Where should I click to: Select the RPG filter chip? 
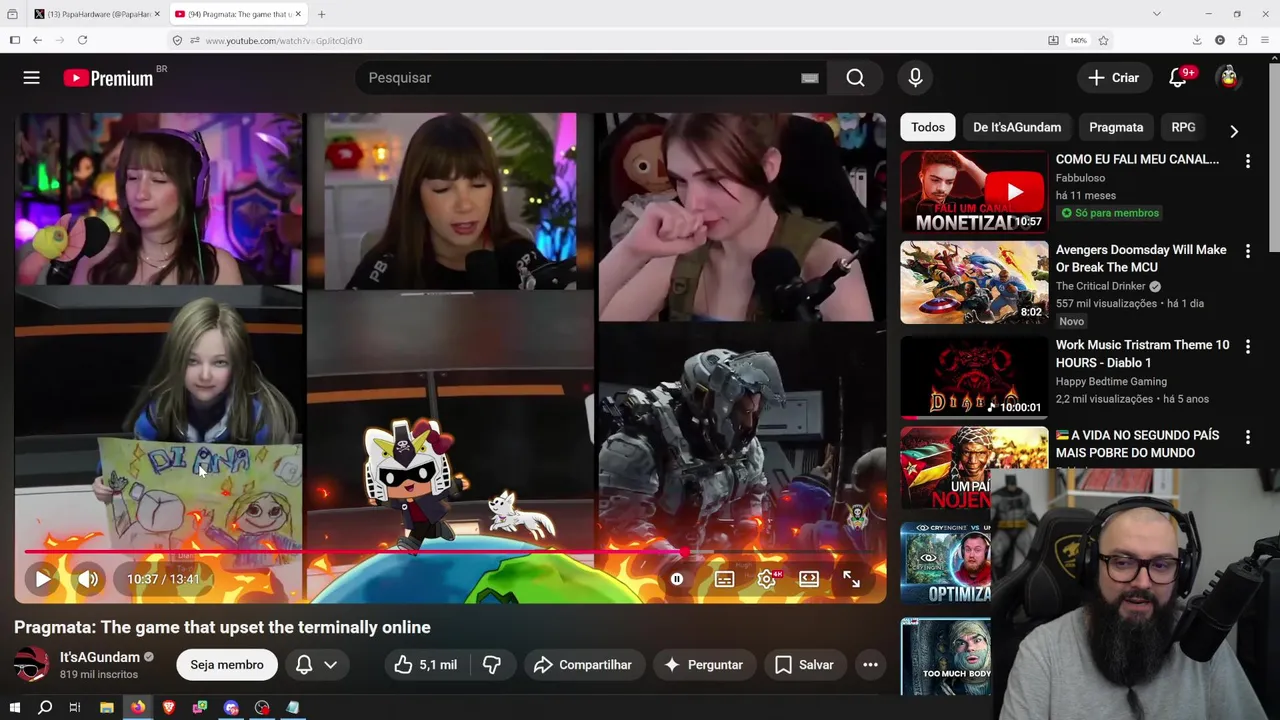pos(1183,127)
